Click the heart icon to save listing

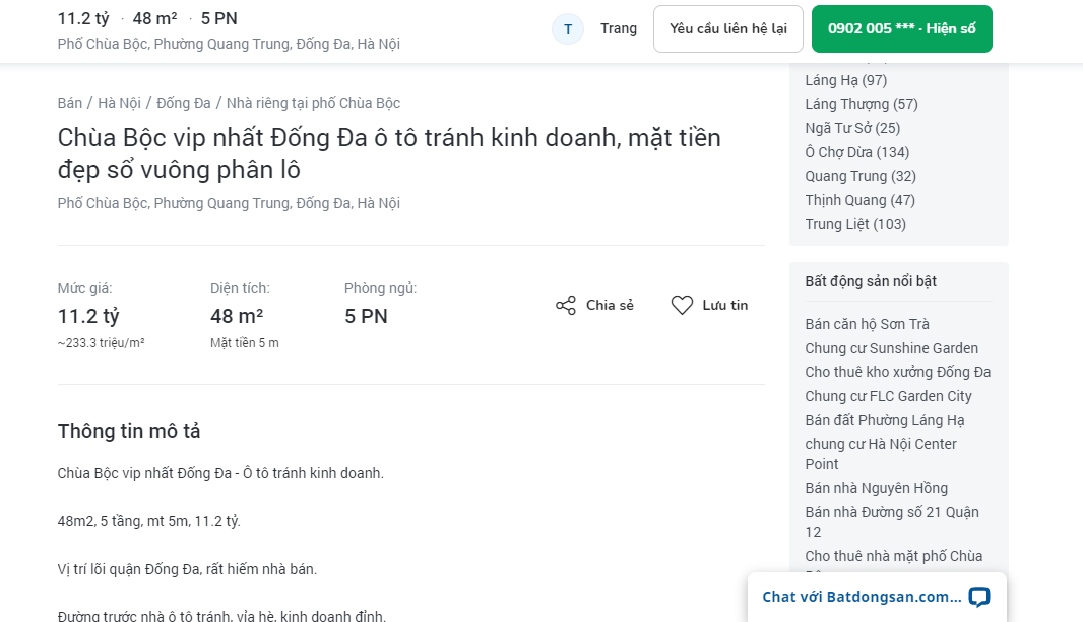(x=682, y=306)
